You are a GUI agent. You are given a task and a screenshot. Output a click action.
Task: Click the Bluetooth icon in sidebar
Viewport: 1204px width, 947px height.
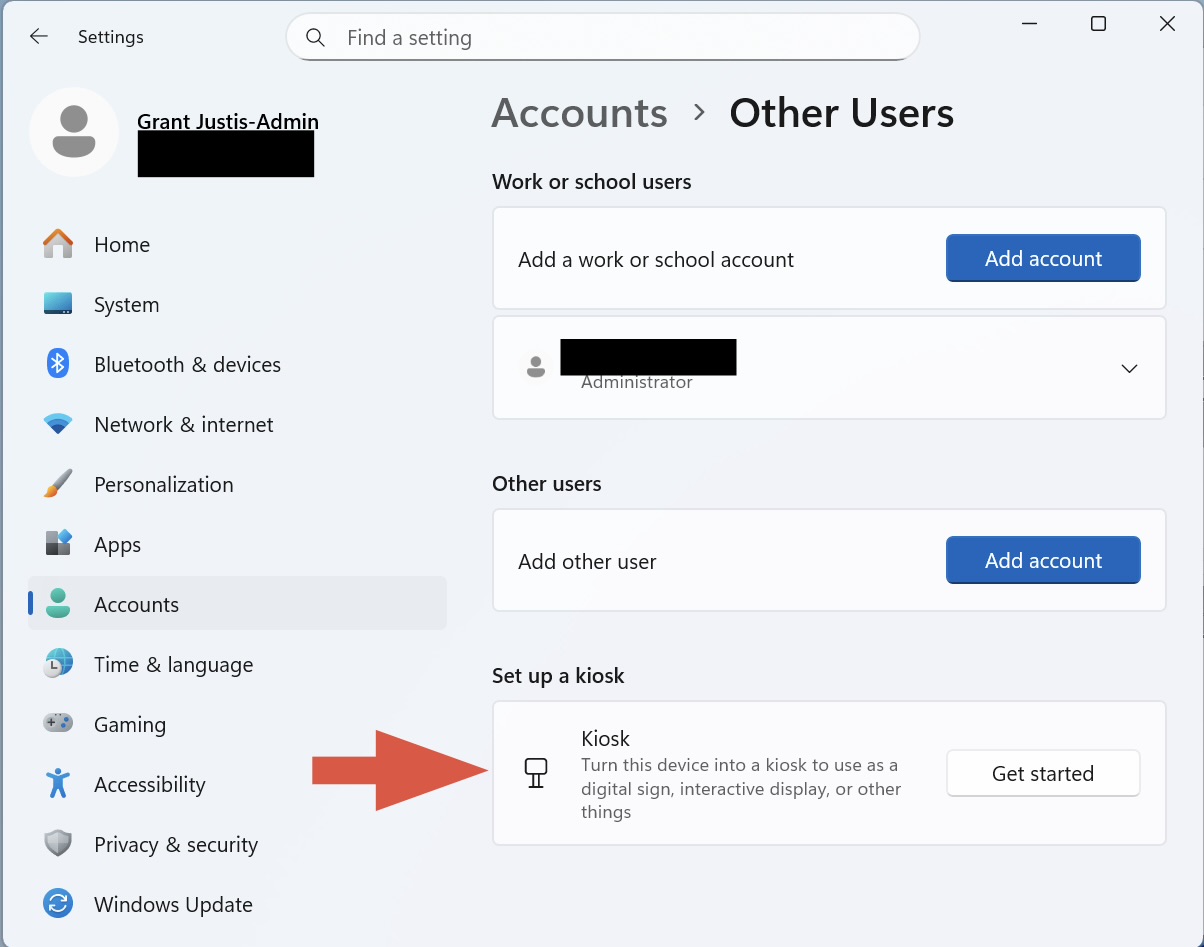tap(58, 364)
